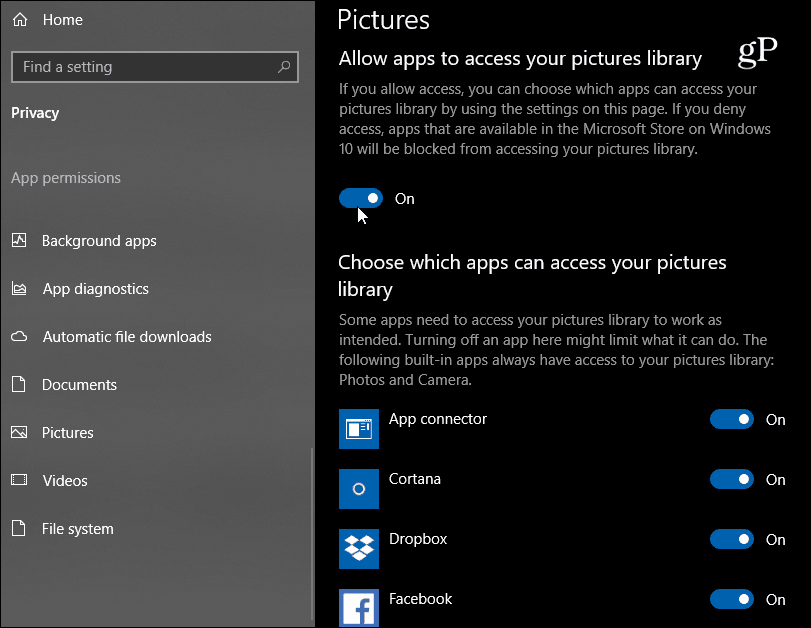This screenshot has width=811, height=628.
Task: Click the File system icon
Action: [x=19, y=528]
